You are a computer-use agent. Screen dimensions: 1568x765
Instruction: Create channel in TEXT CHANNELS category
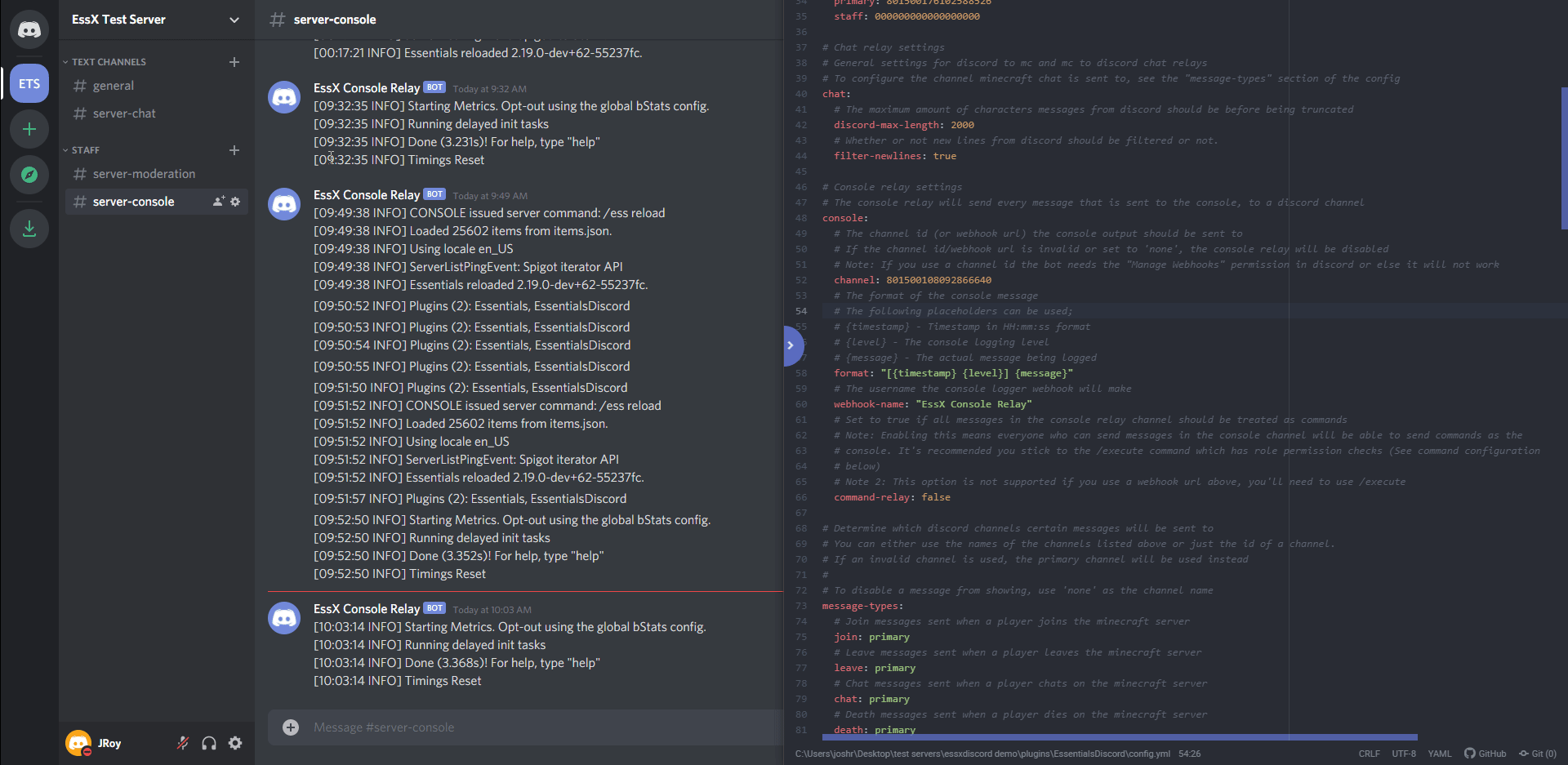(234, 62)
